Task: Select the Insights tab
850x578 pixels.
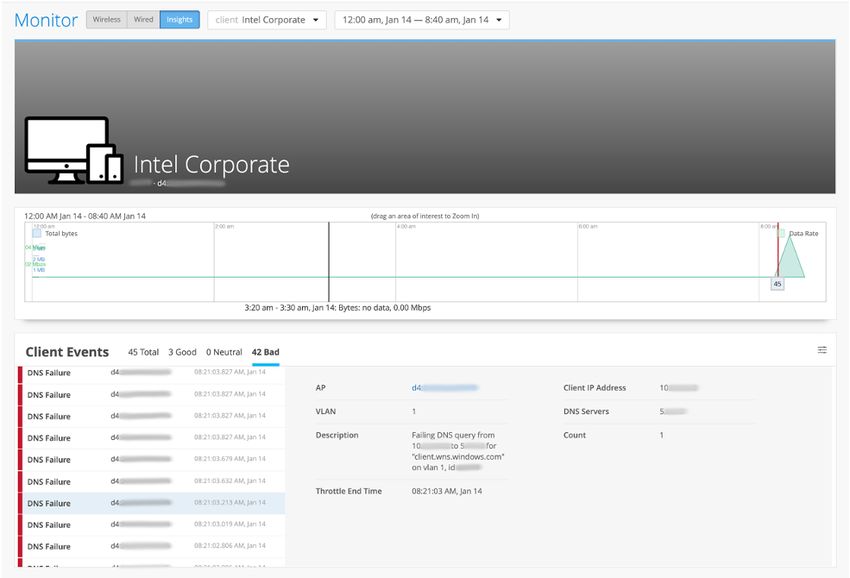Action: click(179, 20)
